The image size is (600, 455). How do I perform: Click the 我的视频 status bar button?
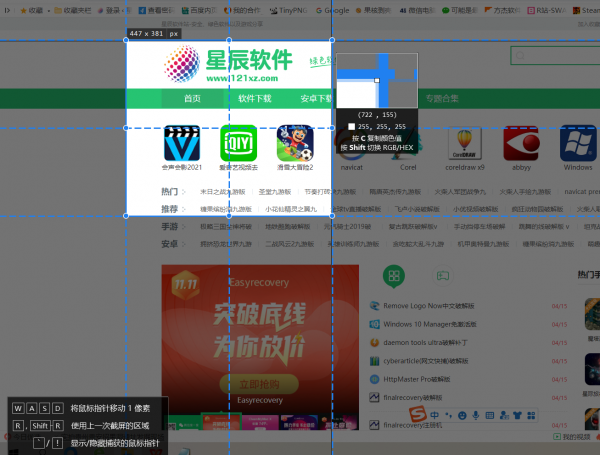coord(572,437)
